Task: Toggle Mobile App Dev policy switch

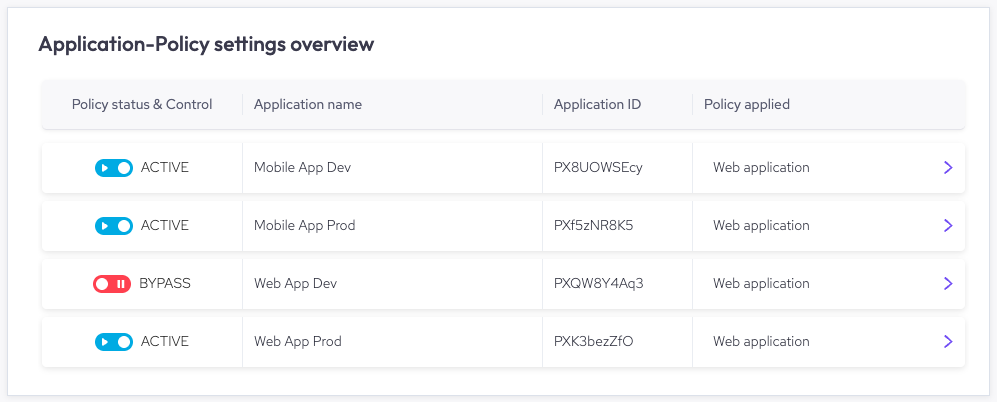Action: click(x=114, y=168)
